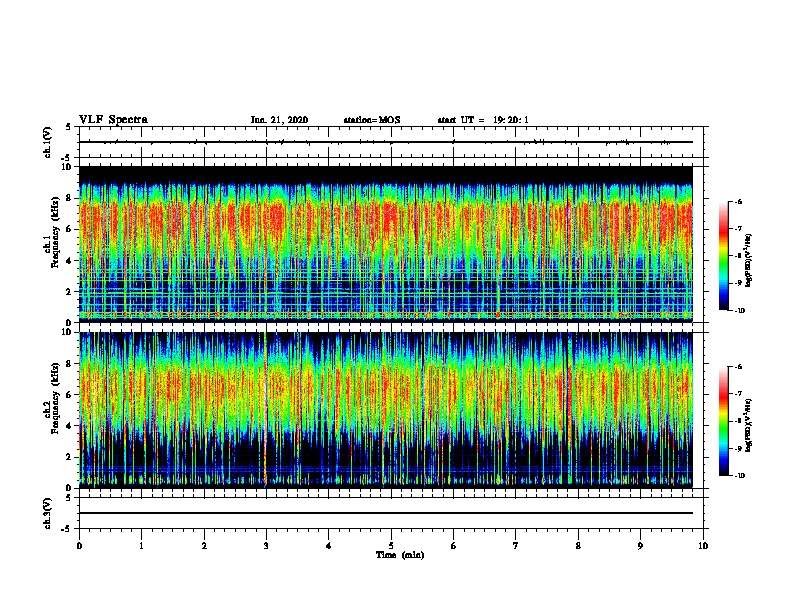Viewport: 792px width, 612px height.
Task: Click the time axis tick label "3"
Action: point(266,546)
